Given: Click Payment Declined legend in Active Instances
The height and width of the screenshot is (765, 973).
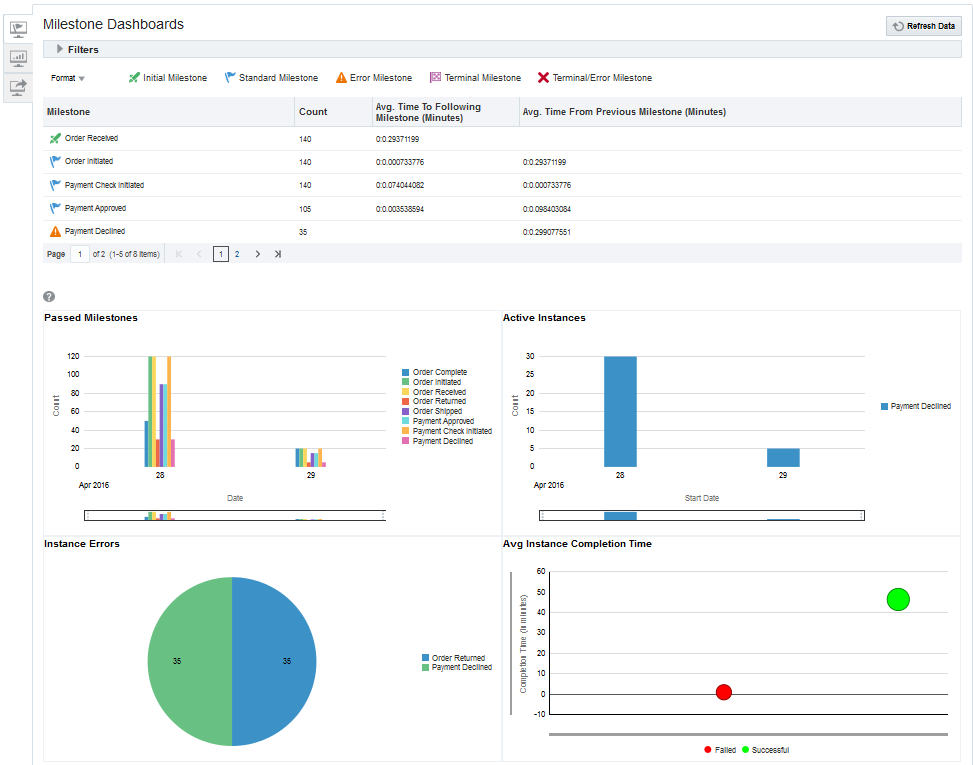Looking at the screenshot, I should pos(916,406).
